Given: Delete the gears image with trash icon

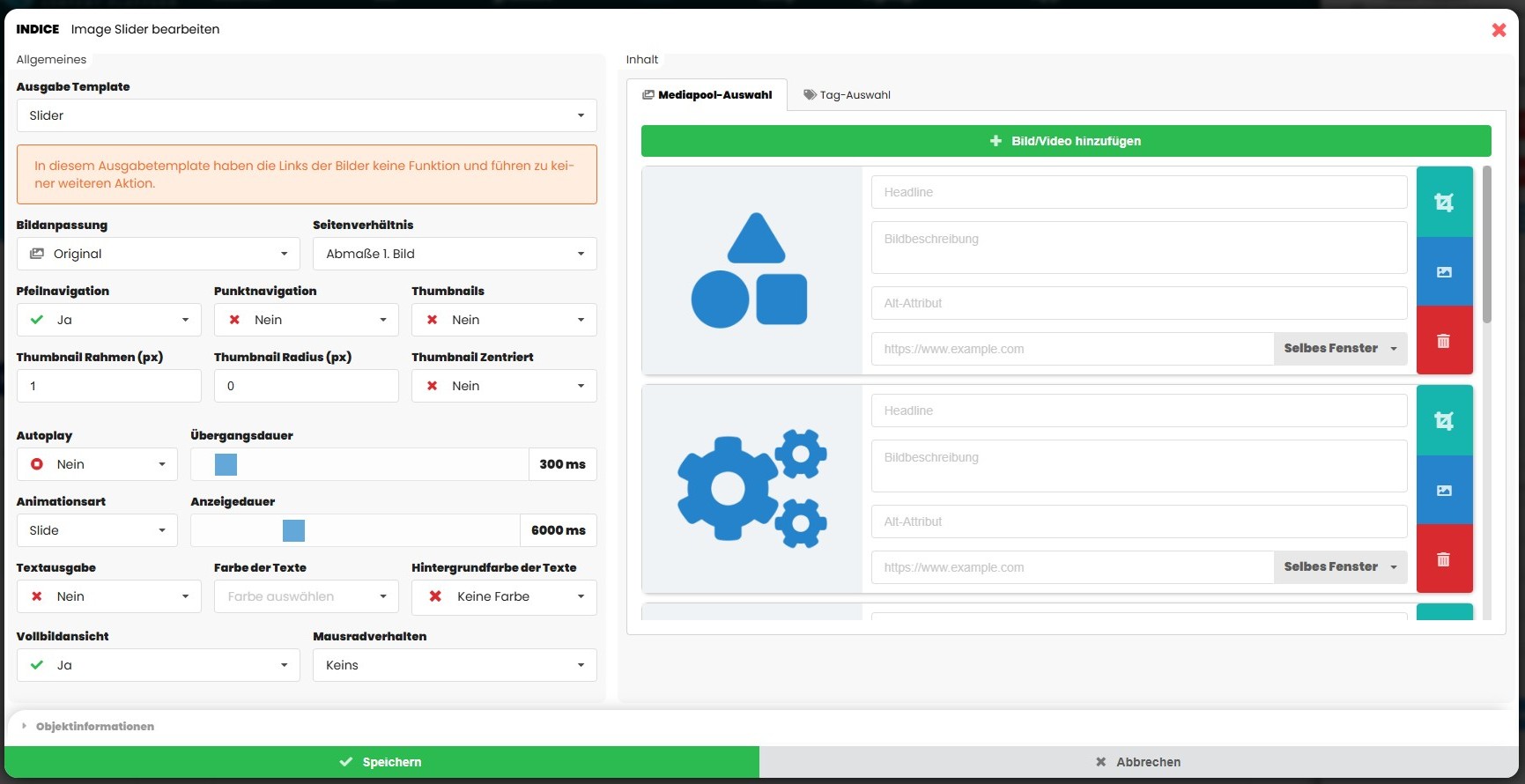Looking at the screenshot, I should click(x=1444, y=559).
